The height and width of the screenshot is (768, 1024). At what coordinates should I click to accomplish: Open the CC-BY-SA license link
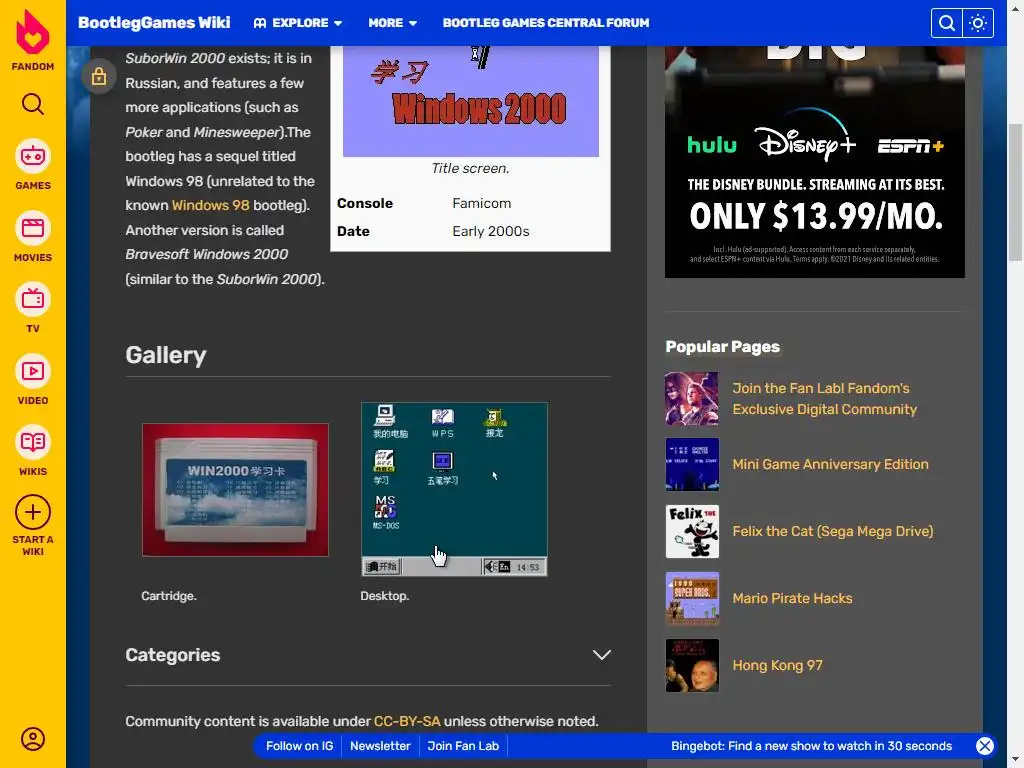407,721
